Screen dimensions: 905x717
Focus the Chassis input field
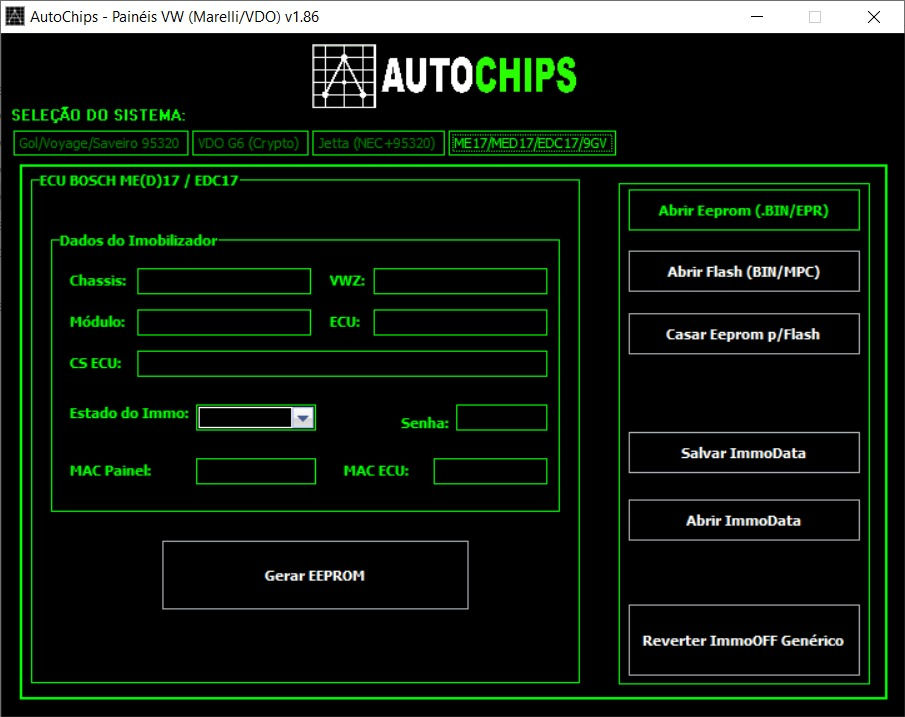(224, 281)
